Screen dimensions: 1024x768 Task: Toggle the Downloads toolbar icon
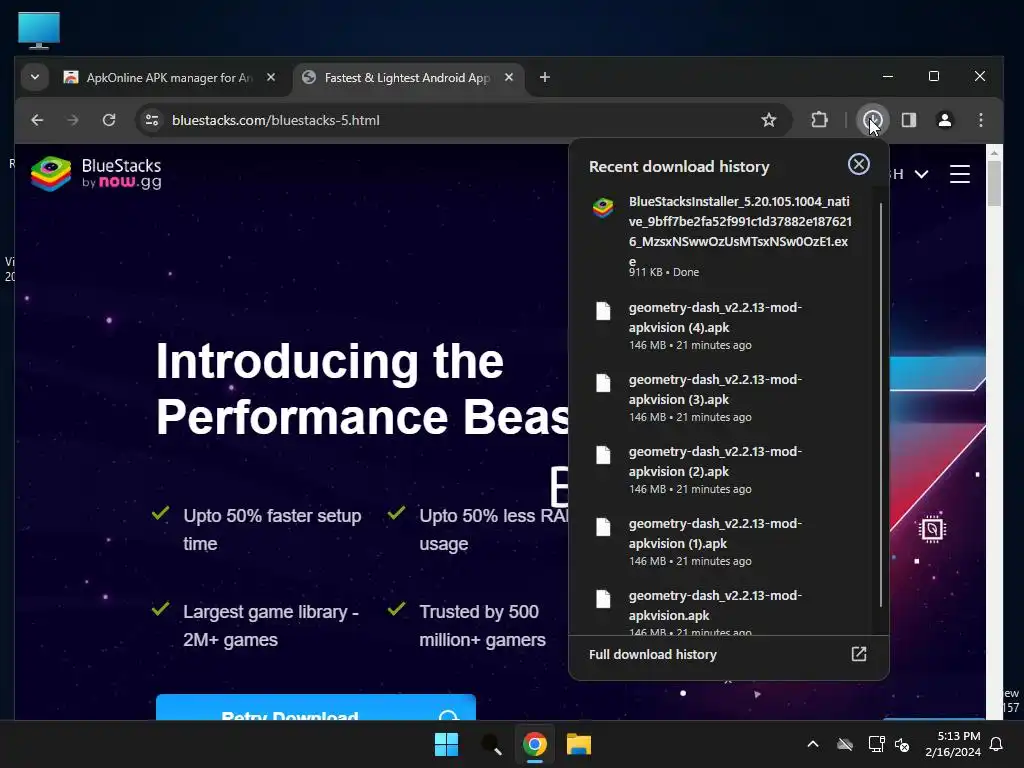(x=872, y=120)
